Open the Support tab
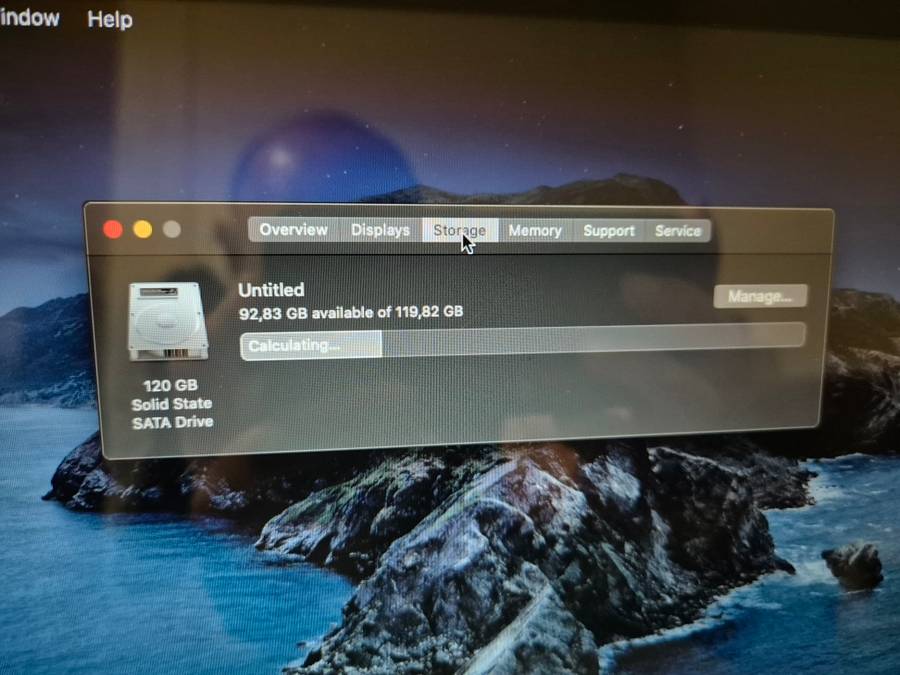This screenshot has height=675, width=900. tap(608, 230)
